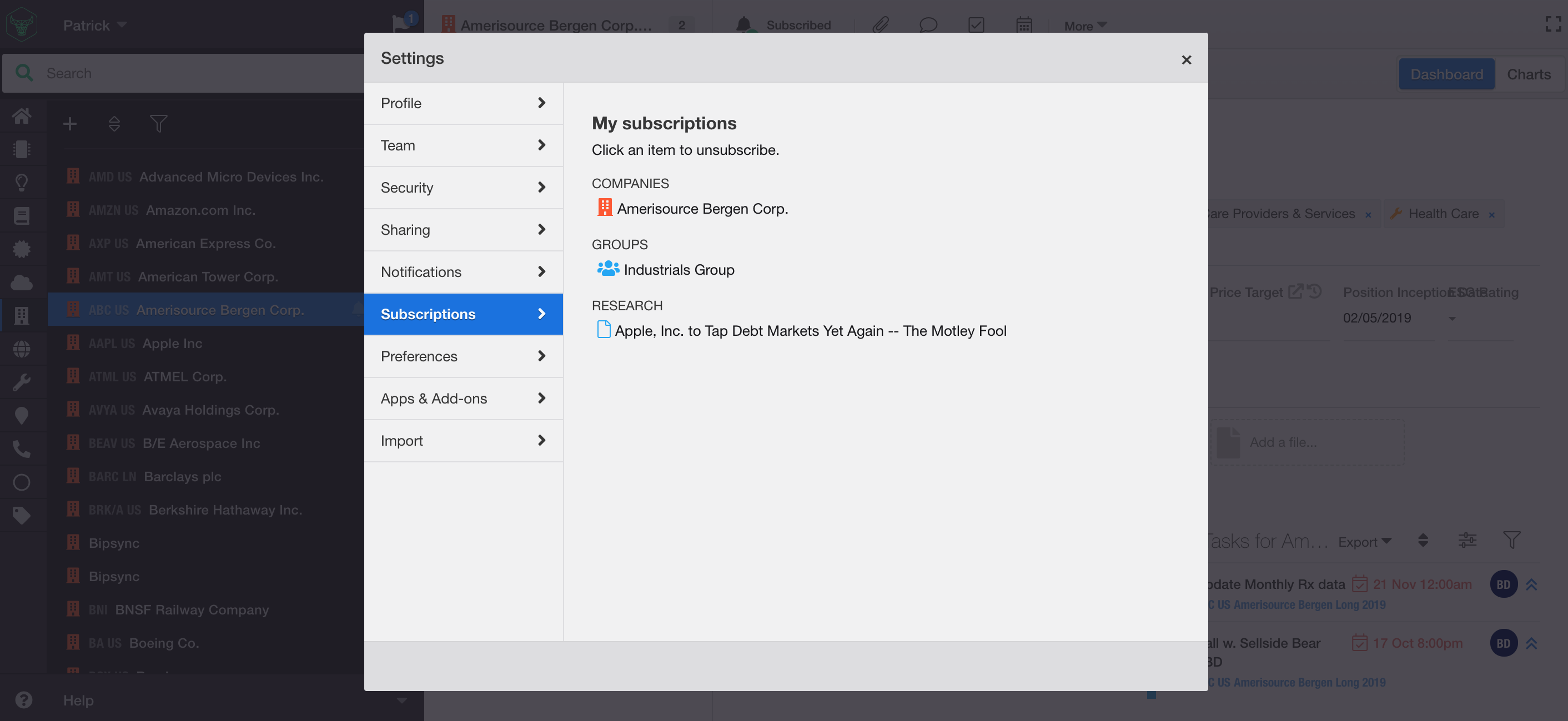Open the Patrick user dropdown
The image size is (1568, 721).
click(94, 25)
